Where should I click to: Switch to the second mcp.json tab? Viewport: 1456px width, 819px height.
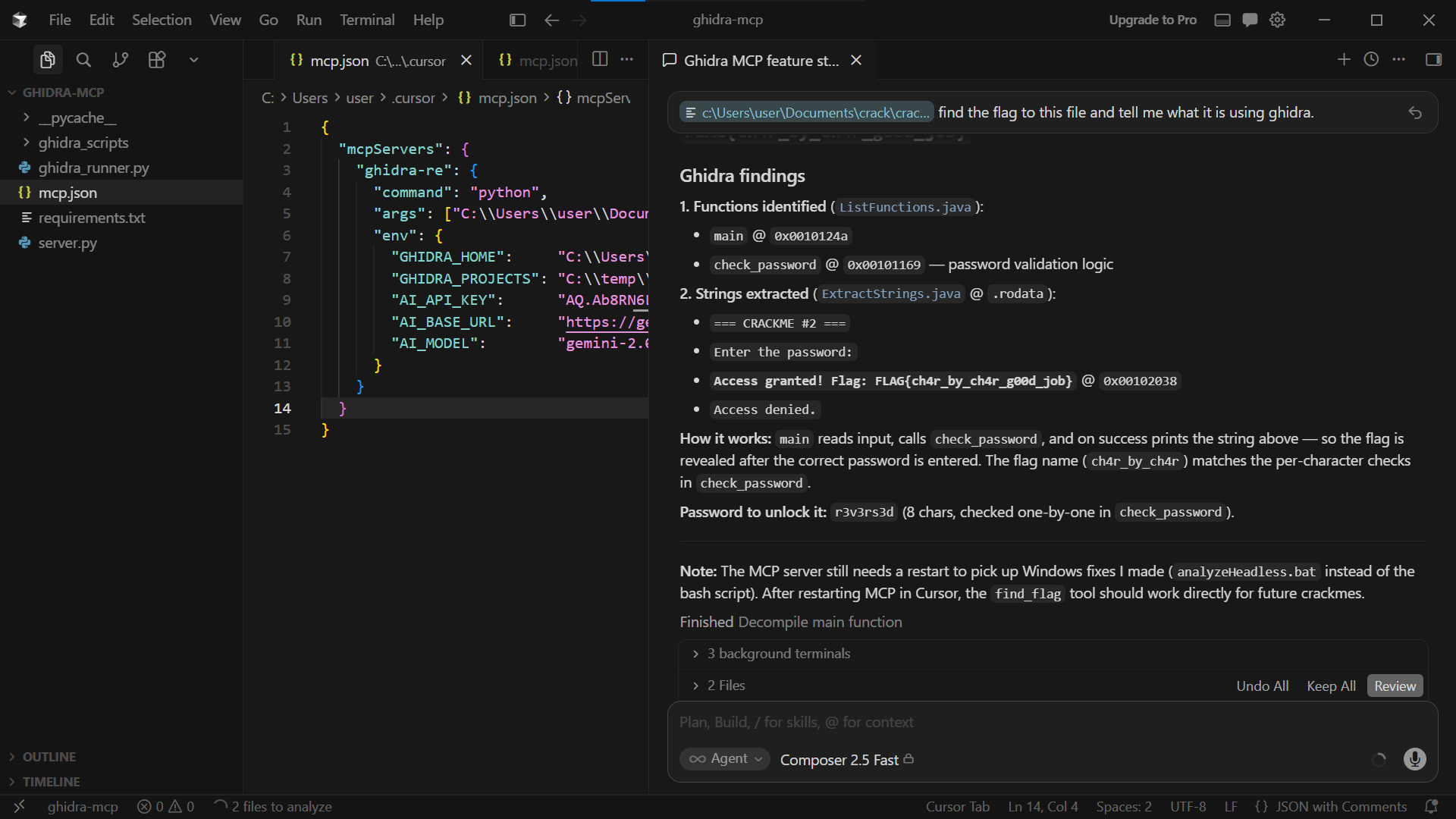[538, 61]
